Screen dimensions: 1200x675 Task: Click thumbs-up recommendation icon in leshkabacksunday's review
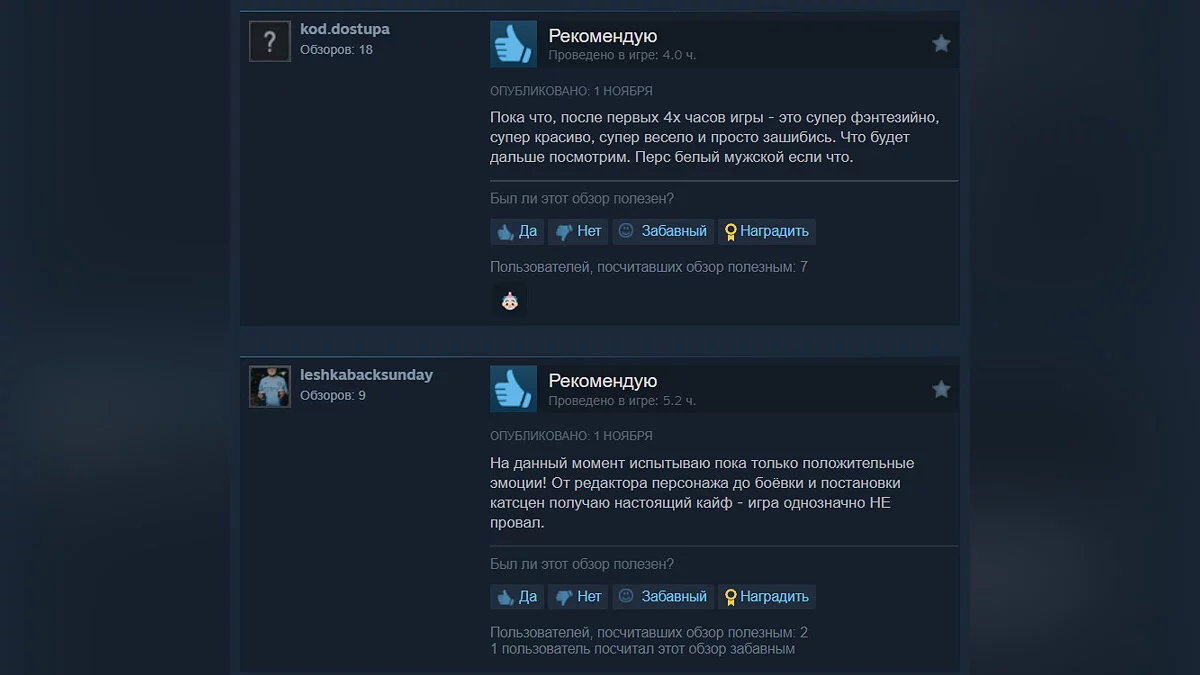point(513,389)
